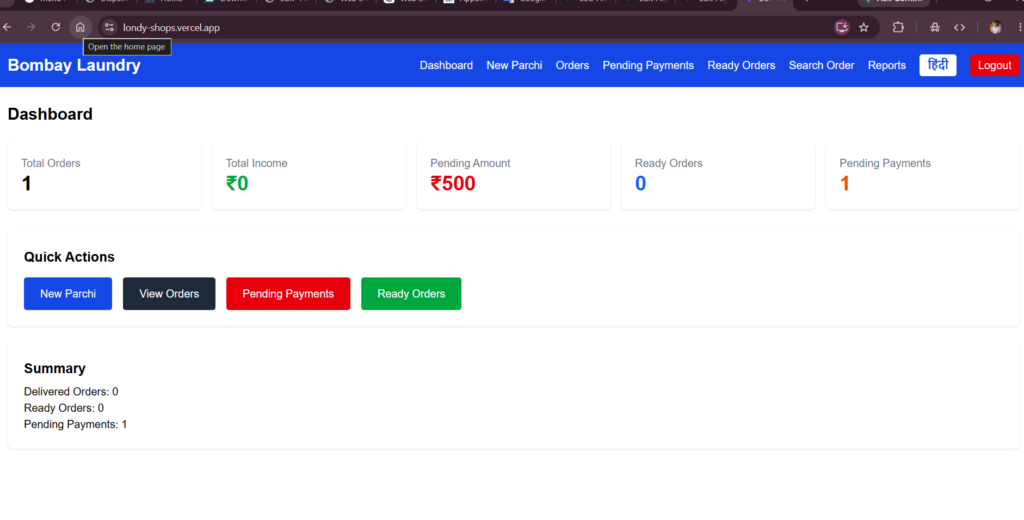Click the Summary heading
This screenshot has height=520, width=1024.
point(55,368)
